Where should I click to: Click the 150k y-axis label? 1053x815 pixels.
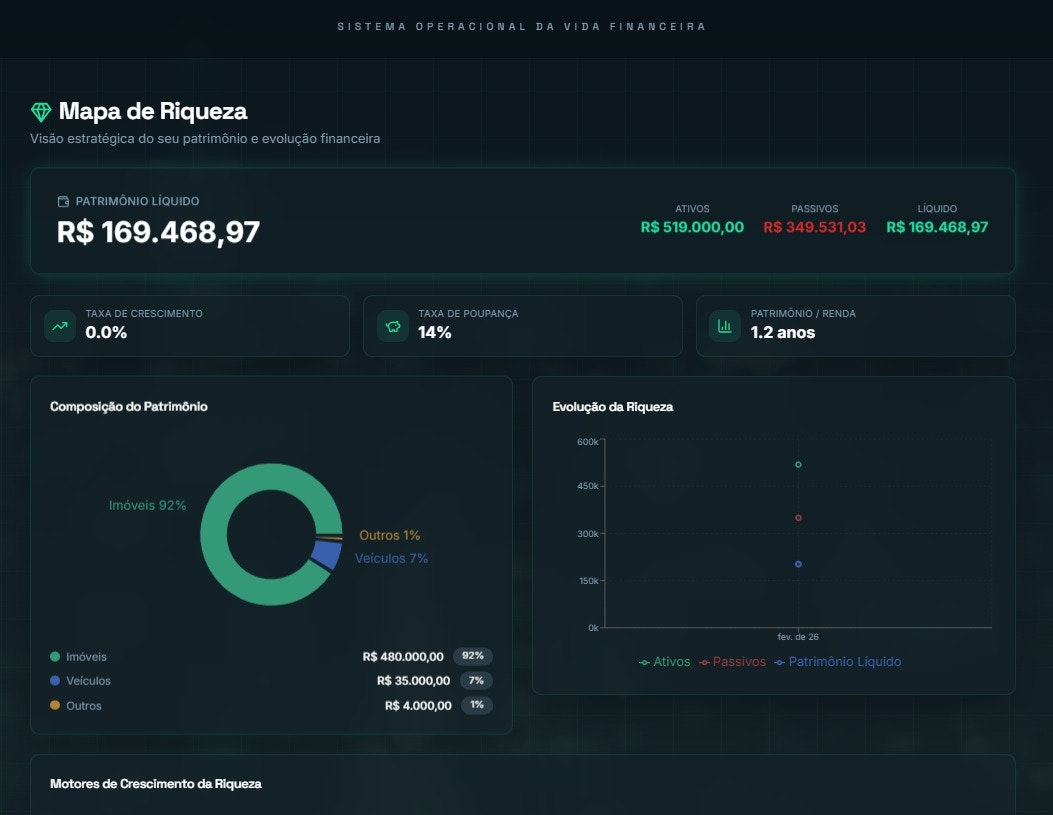point(588,581)
